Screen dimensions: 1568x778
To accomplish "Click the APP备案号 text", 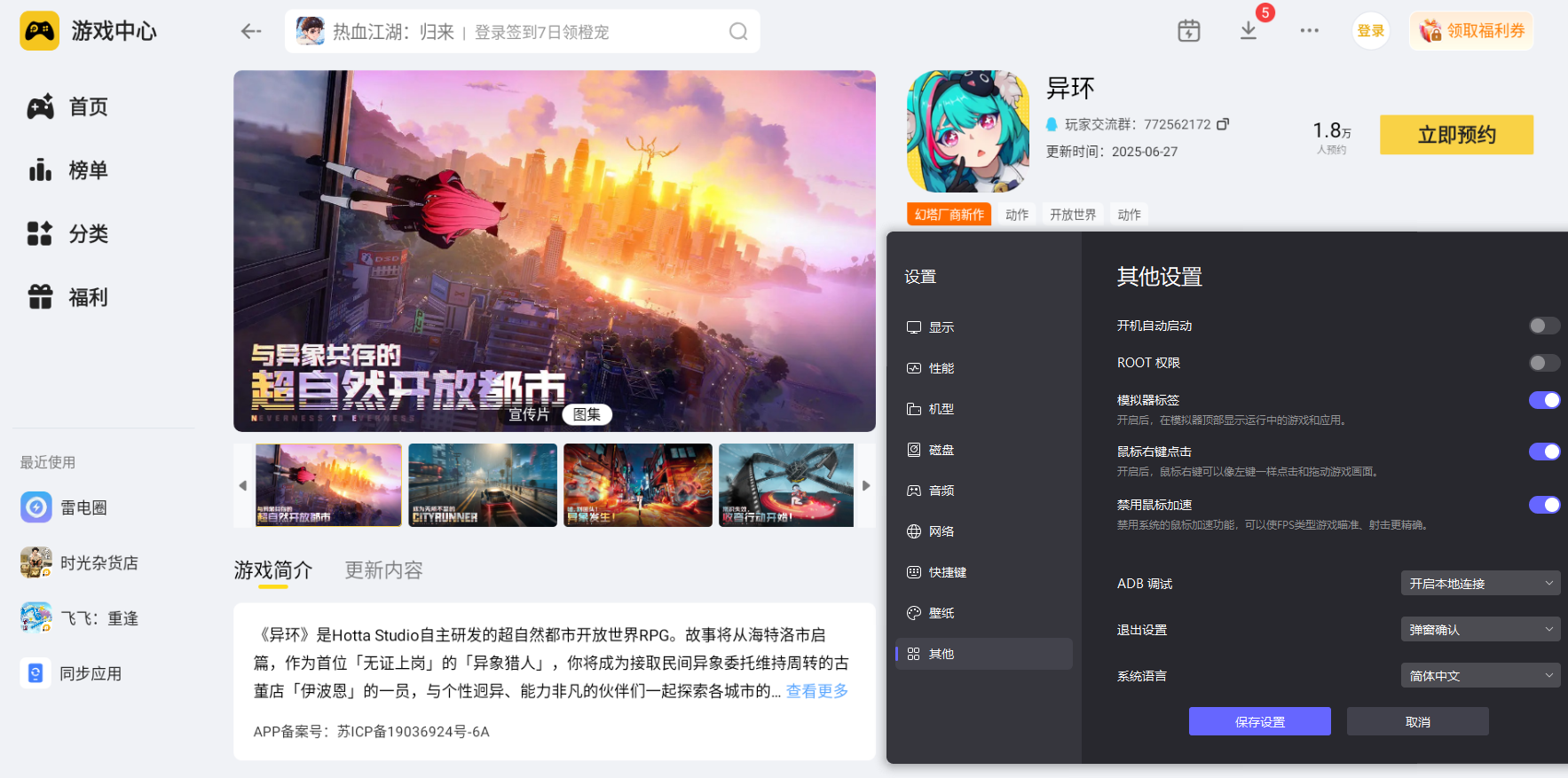I will coord(372,732).
